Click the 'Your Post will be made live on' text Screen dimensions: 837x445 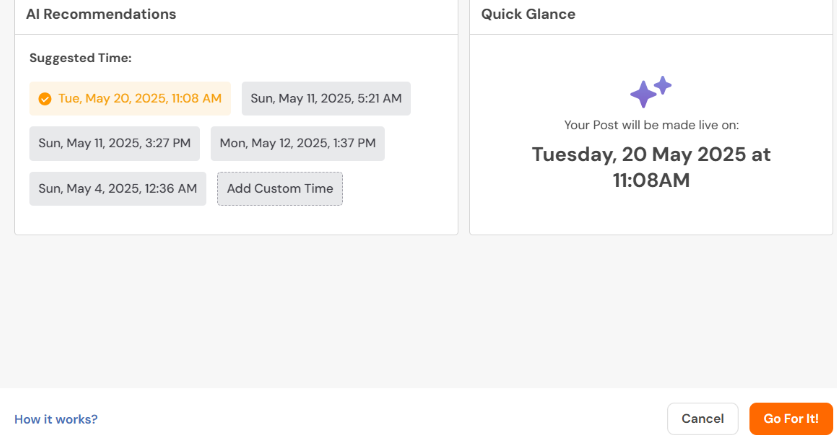pyautogui.click(x=651, y=125)
